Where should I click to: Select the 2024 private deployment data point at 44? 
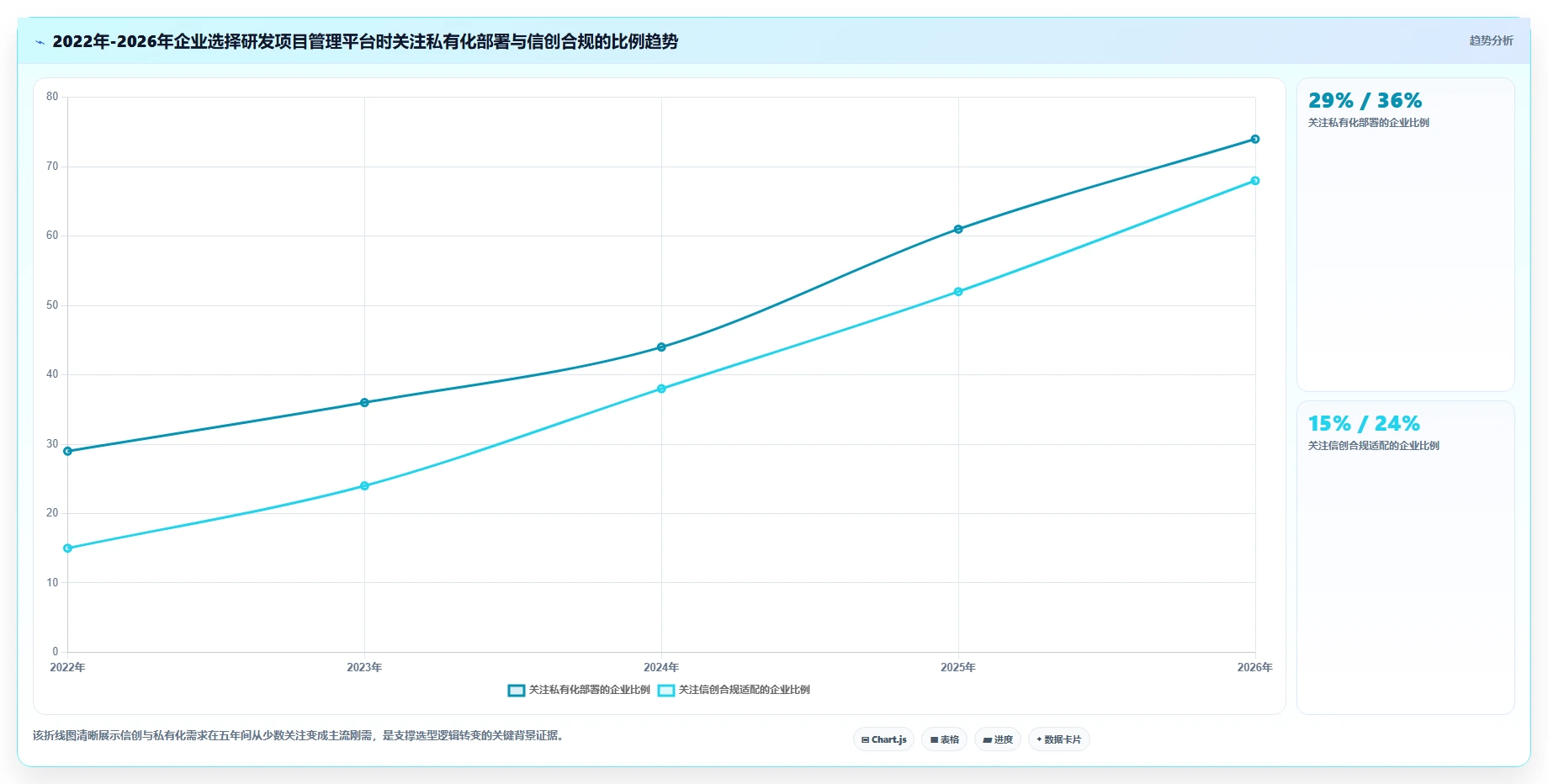coord(661,347)
